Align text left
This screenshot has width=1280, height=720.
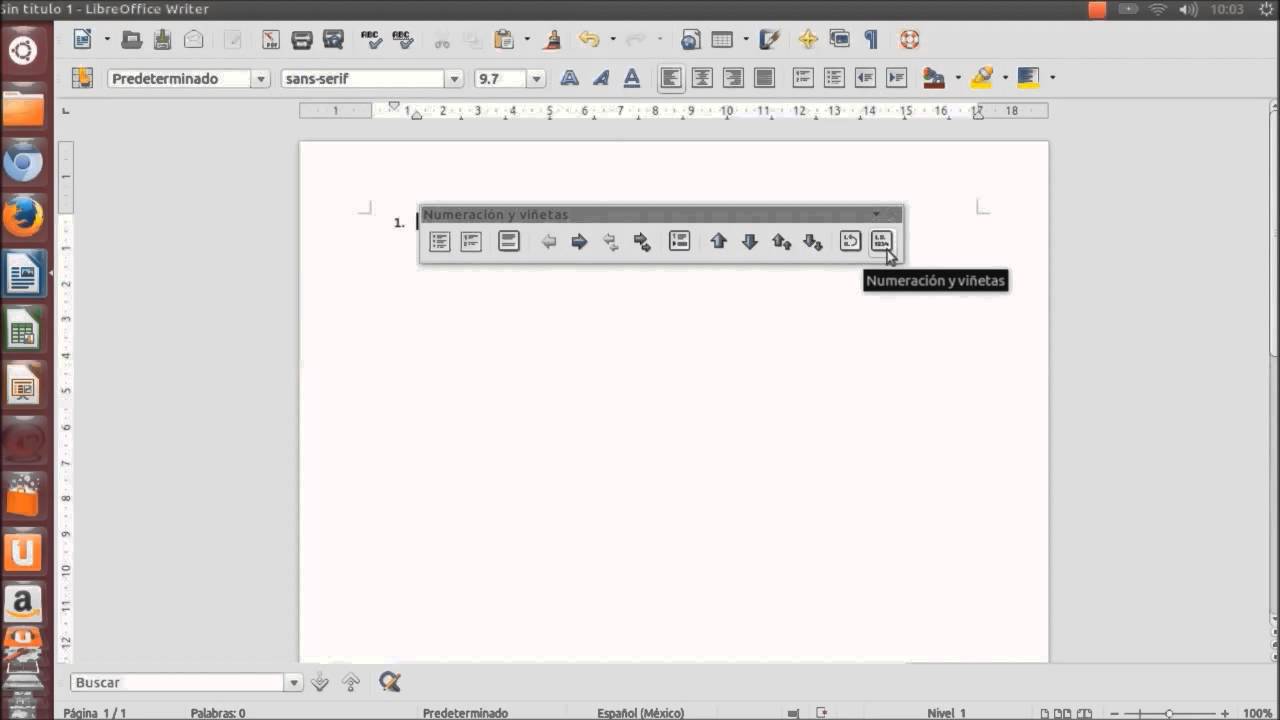point(671,78)
